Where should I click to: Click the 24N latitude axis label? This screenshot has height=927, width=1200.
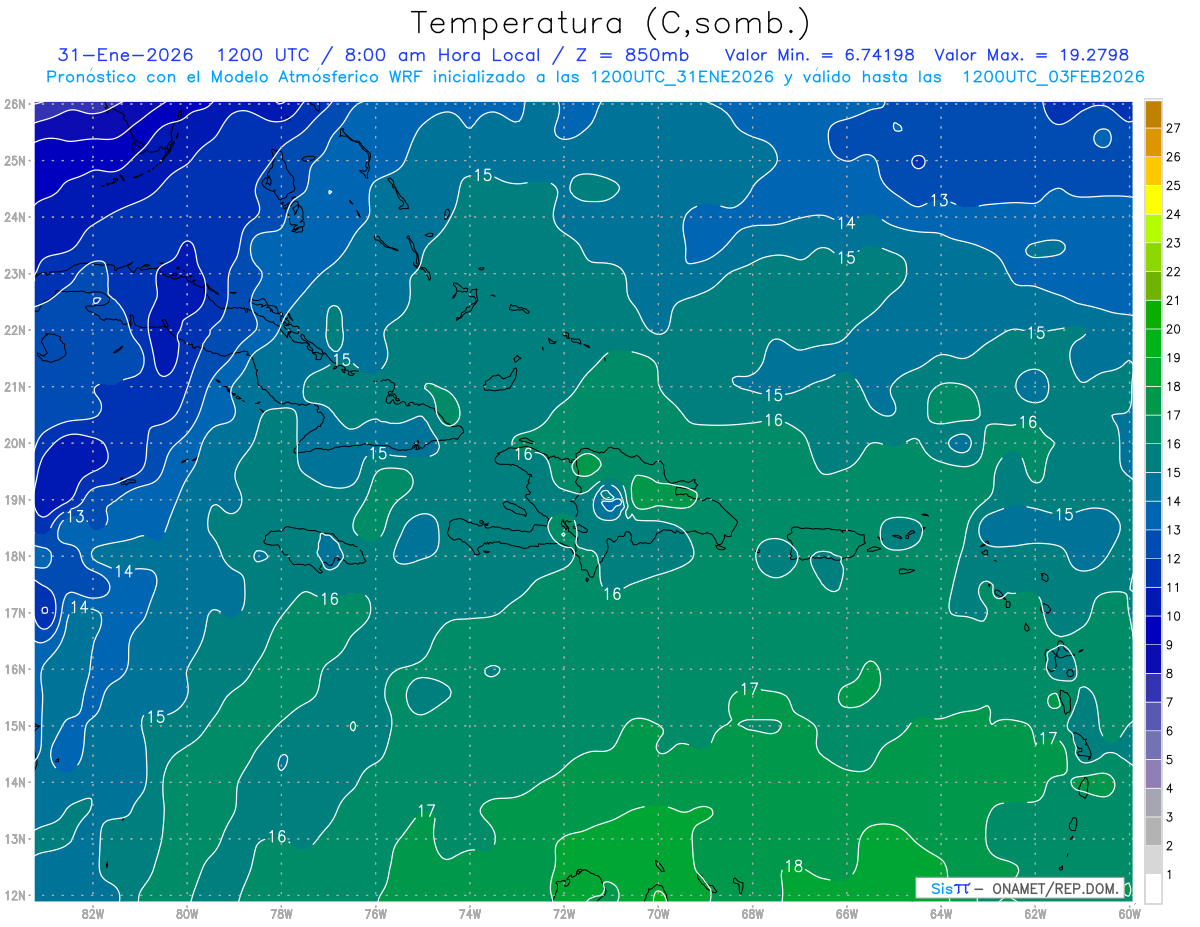point(14,217)
